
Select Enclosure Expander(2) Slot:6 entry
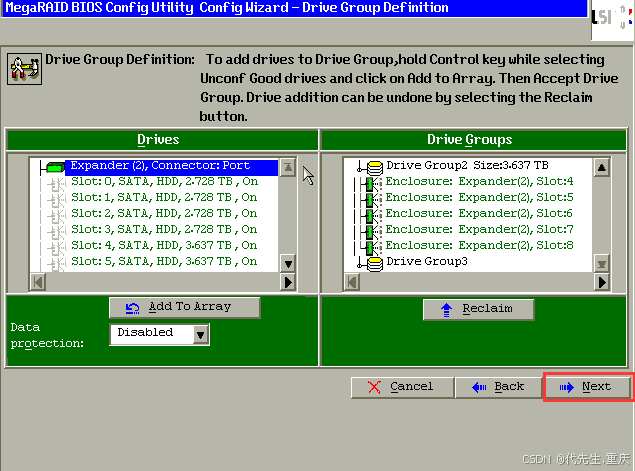click(479, 213)
